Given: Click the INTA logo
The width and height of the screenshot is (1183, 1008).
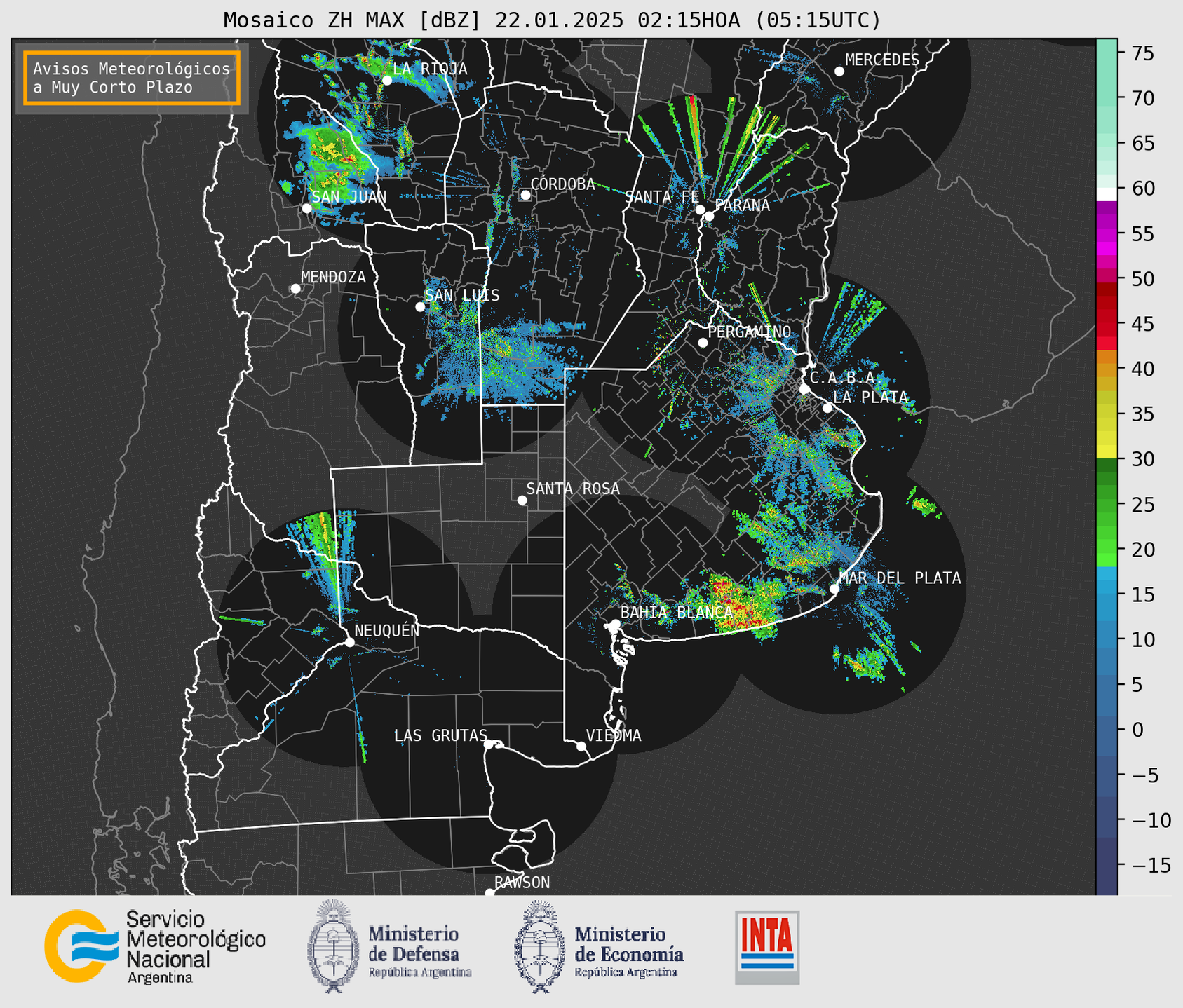Looking at the screenshot, I should [x=767, y=947].
